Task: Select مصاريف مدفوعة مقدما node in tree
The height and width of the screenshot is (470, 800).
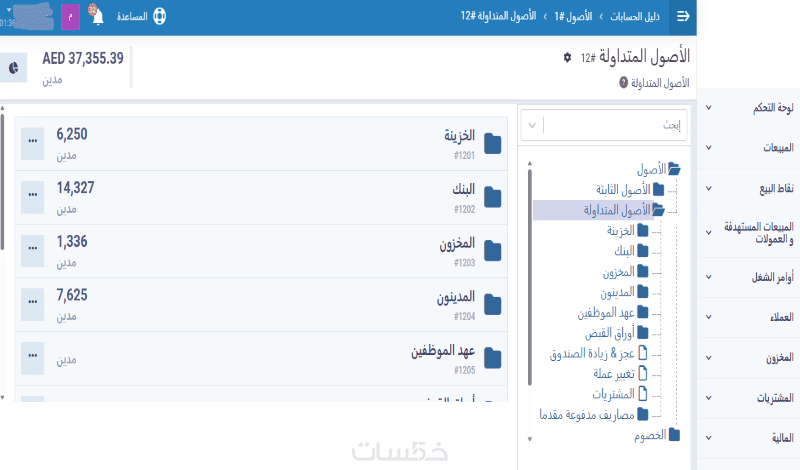Action: pyautogui.click(x=587, y=414)
